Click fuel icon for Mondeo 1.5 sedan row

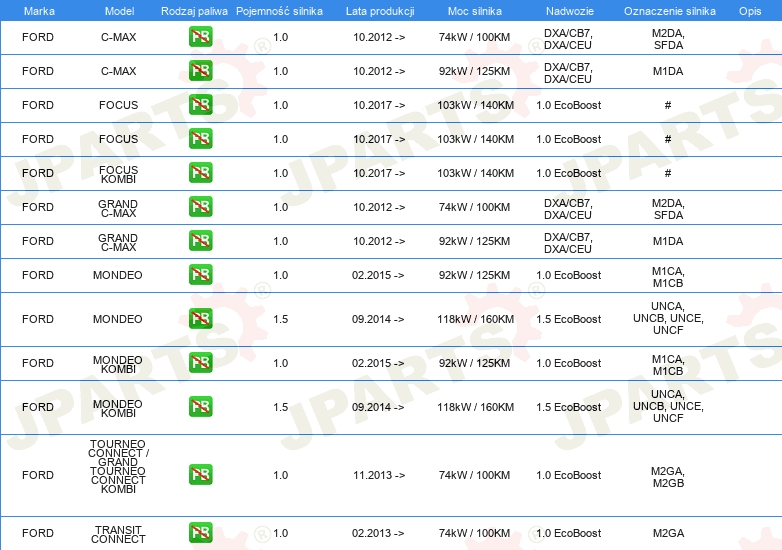[201, 319]
